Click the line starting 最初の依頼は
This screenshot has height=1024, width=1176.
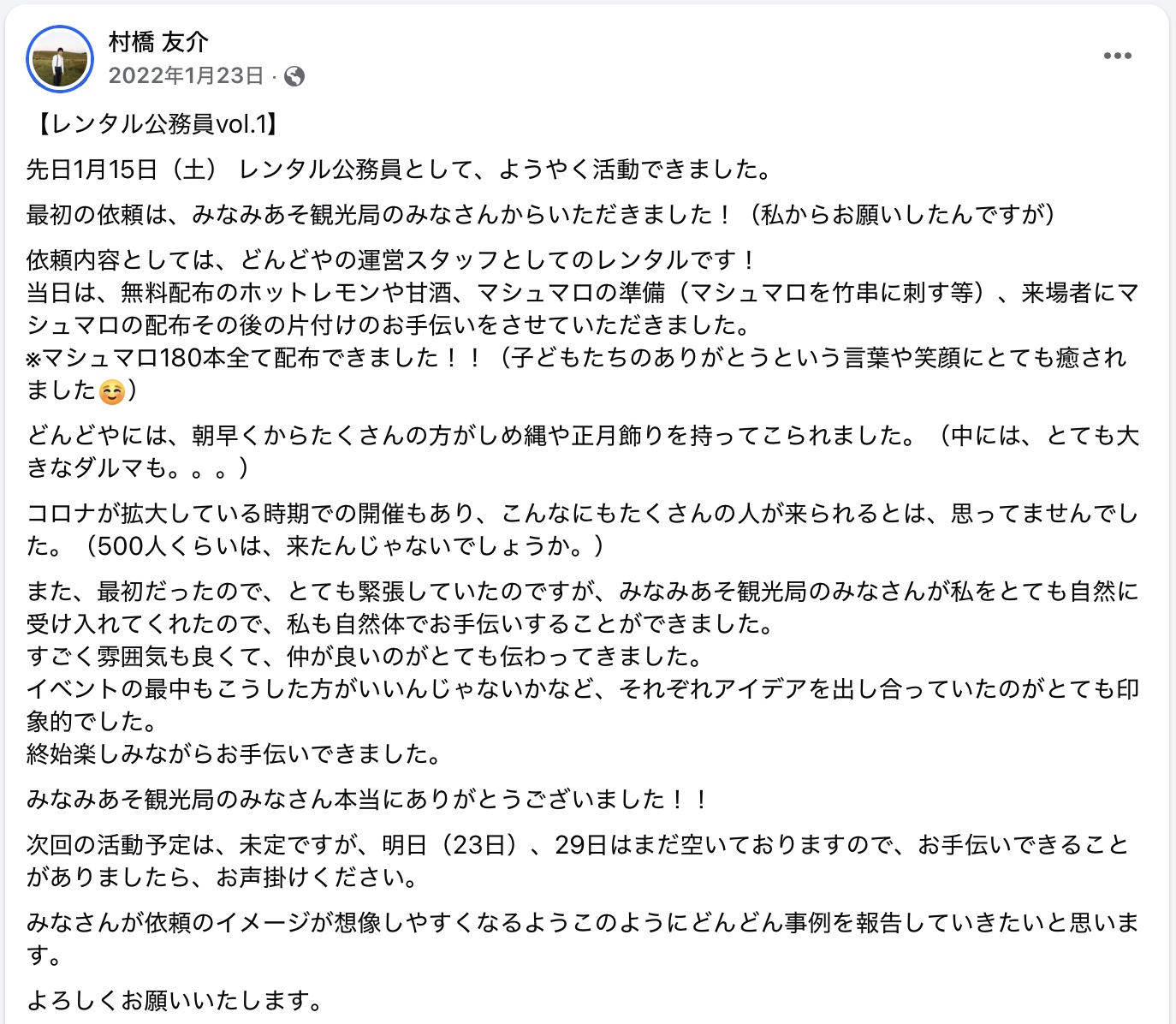click(x=539, y=214)
